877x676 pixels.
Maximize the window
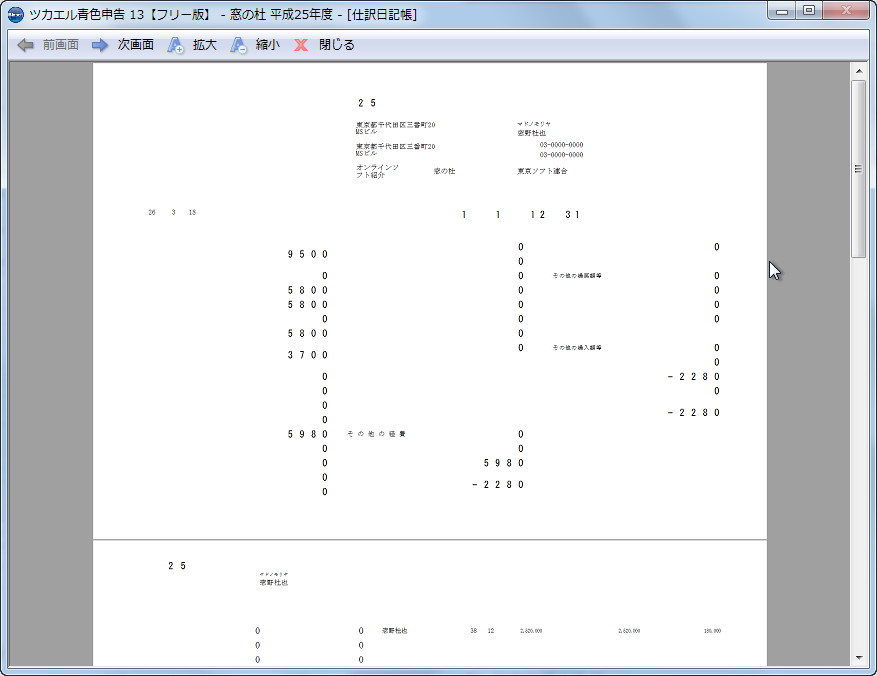click(808, 11)
